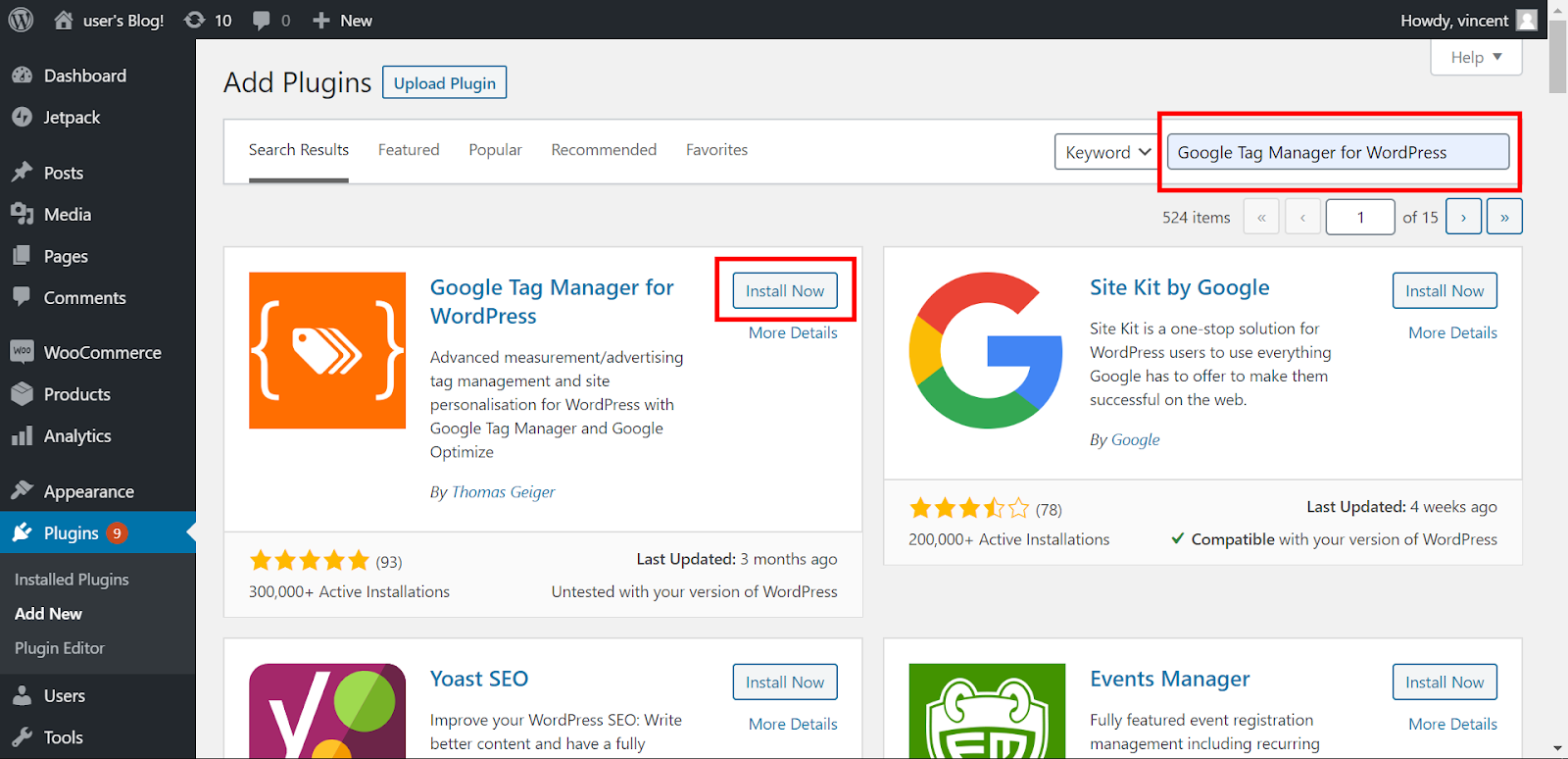Click the Upload Plugin button
1568x759 pixels.
pos(444,83)
